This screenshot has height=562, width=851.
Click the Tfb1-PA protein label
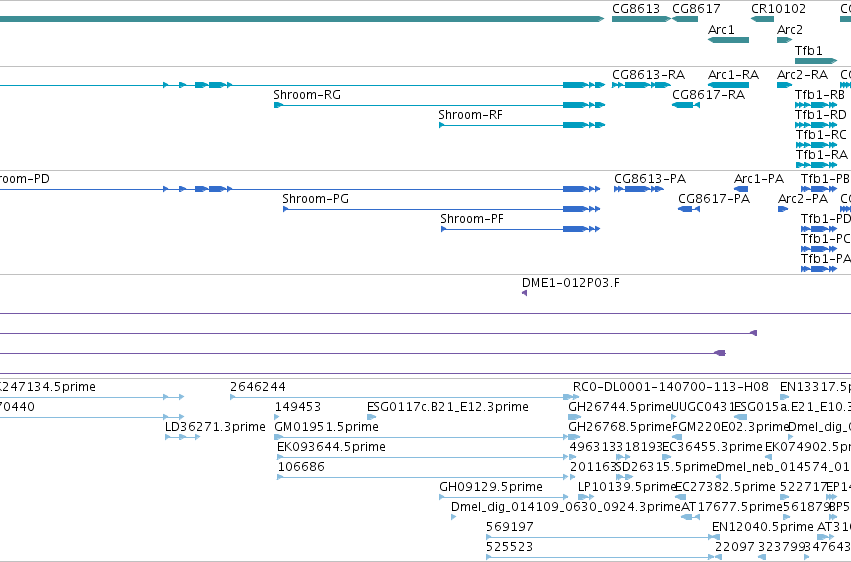[825, 259]
